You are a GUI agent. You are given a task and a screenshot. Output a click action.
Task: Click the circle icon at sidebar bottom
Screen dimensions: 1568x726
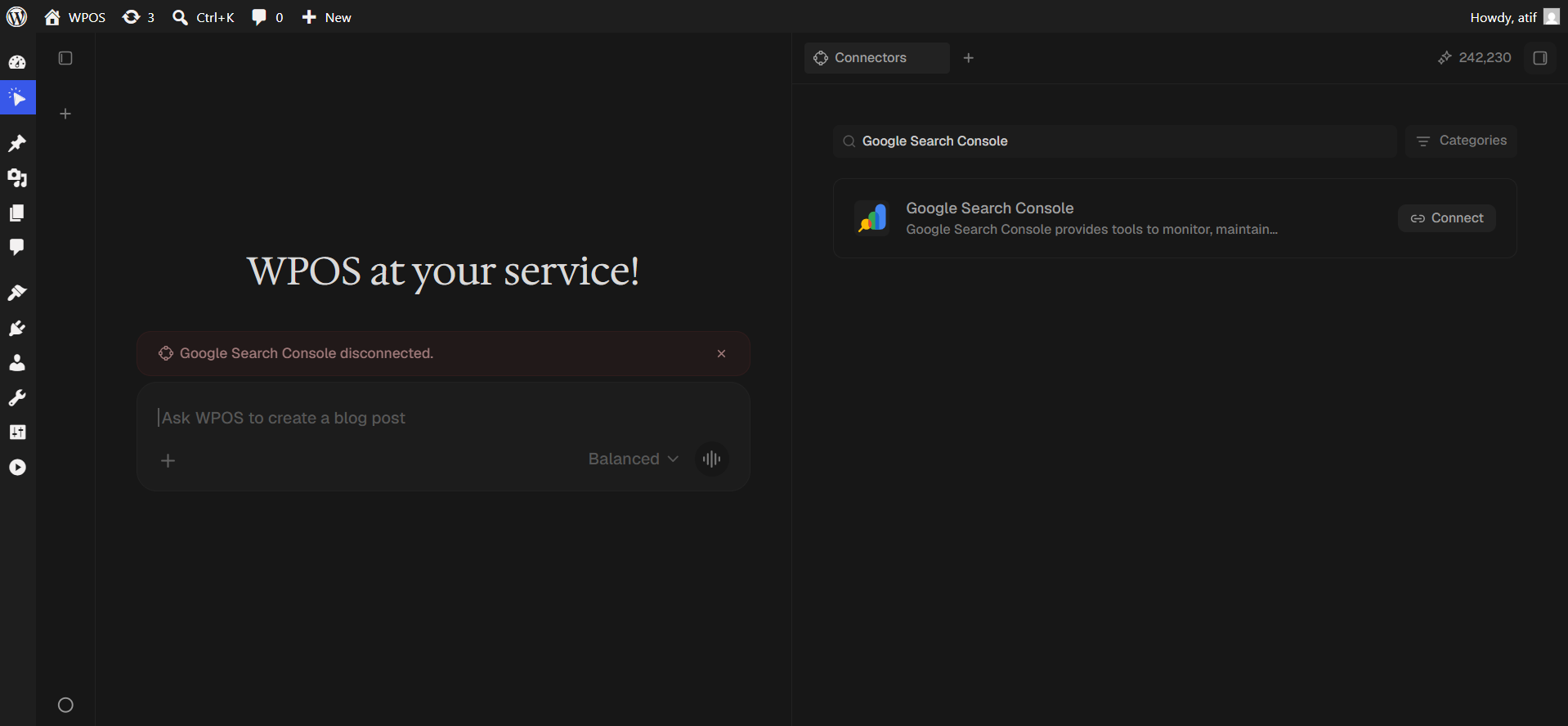point(65,705)
